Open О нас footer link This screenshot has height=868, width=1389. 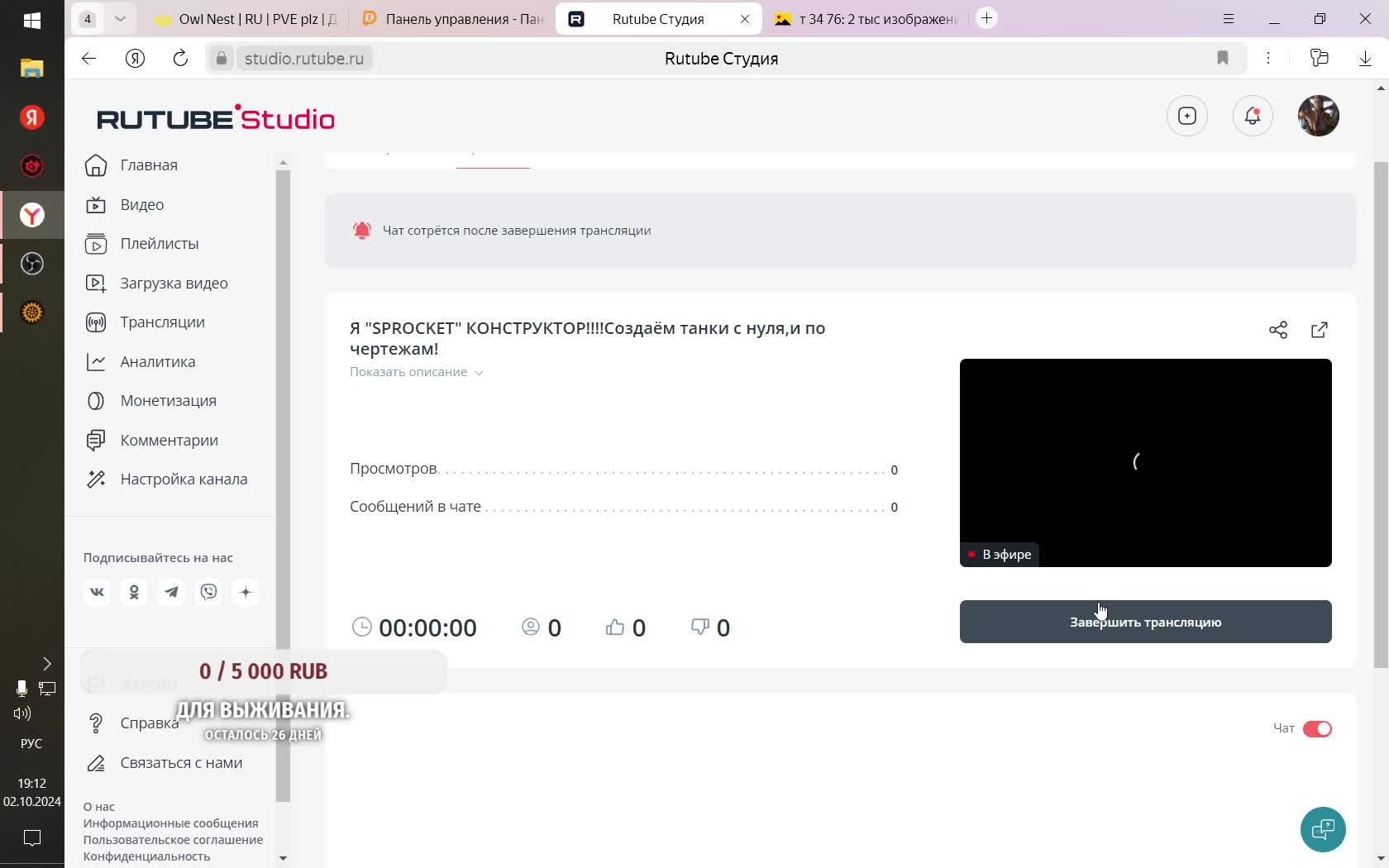click(x=99, y=807)
